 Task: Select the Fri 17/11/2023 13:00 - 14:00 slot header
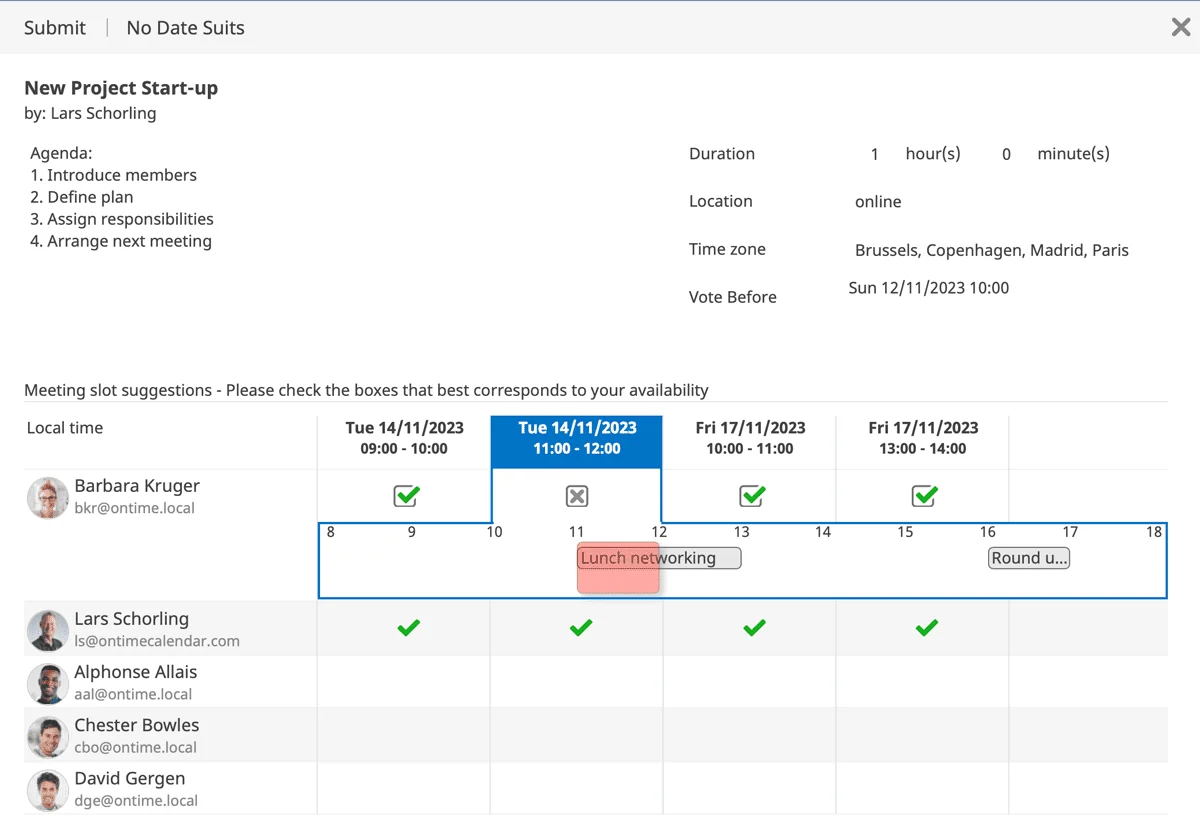pyautogui.click(x=923, y=438)
